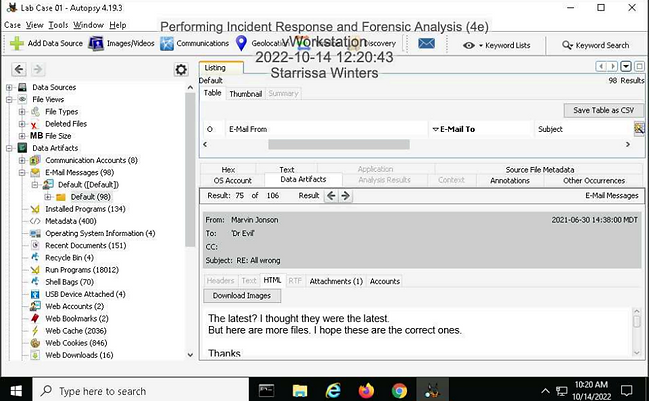Open the Case menu
Image resolution: width=649 pixels, height=401 pixels.
click(x=12, y=25)
